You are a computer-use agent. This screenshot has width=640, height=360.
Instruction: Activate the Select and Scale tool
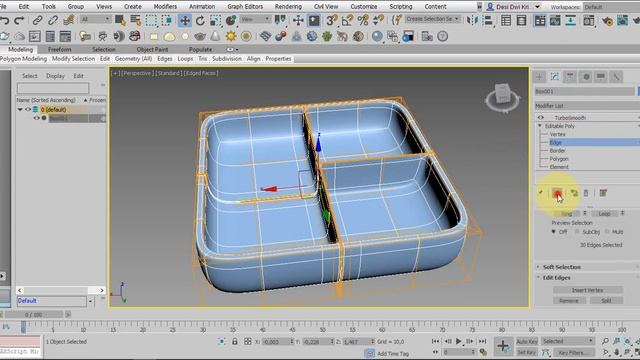pos(216,20)
